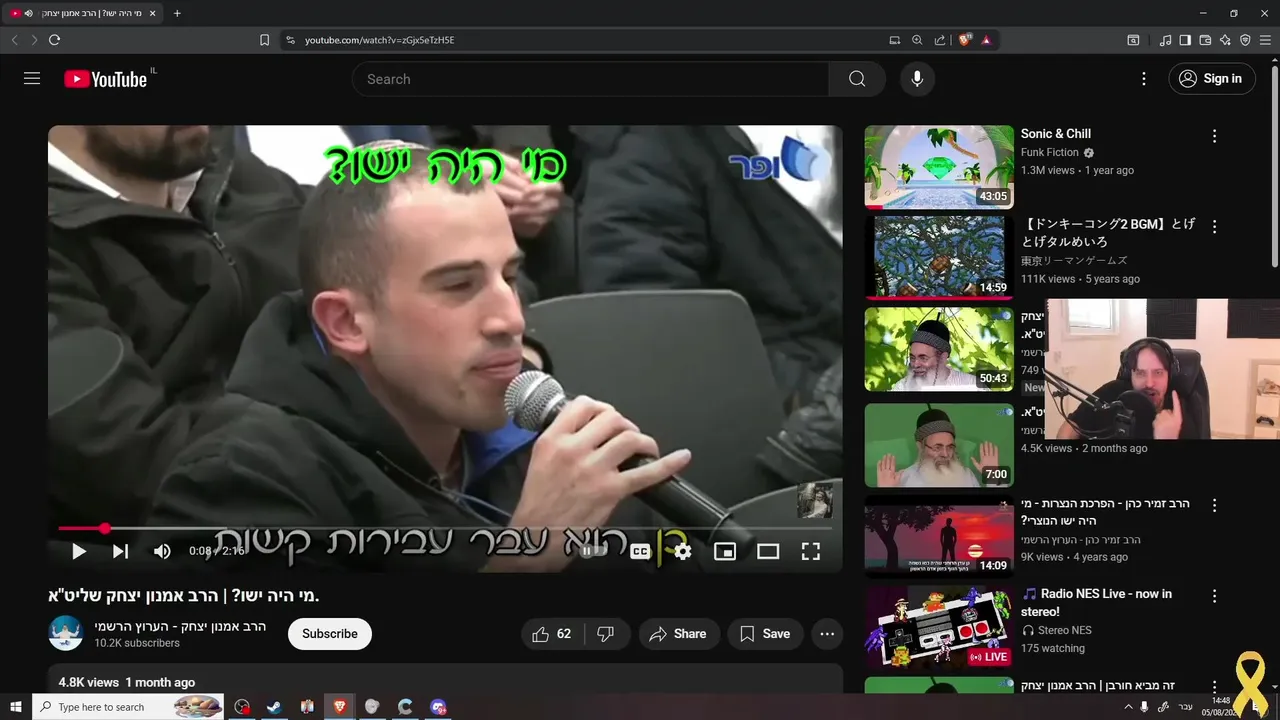
Task: Open the YouTube hamburger guide menu
Action: (x=32, y=78)
